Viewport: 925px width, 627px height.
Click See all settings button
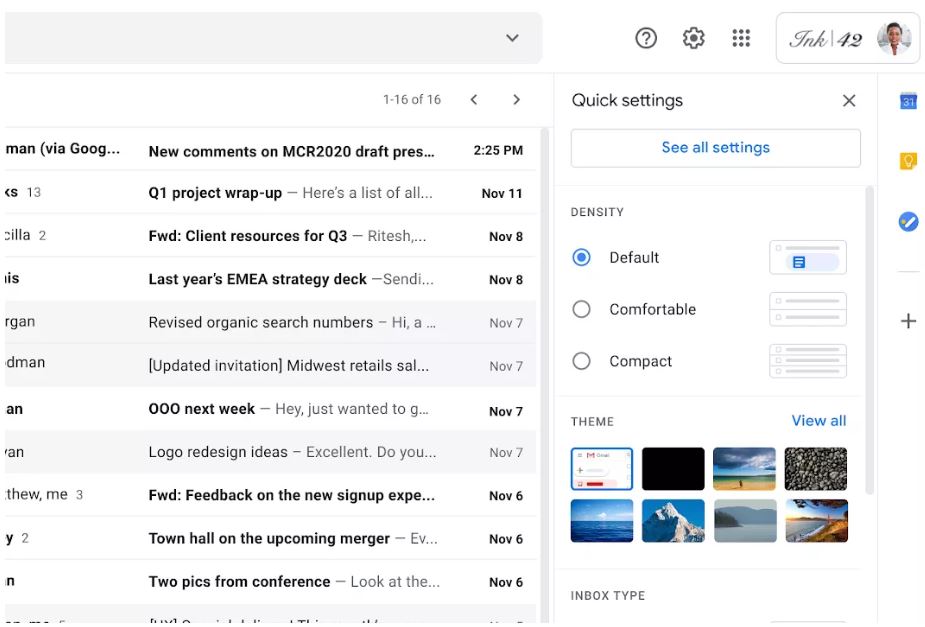tap(716, 148)
